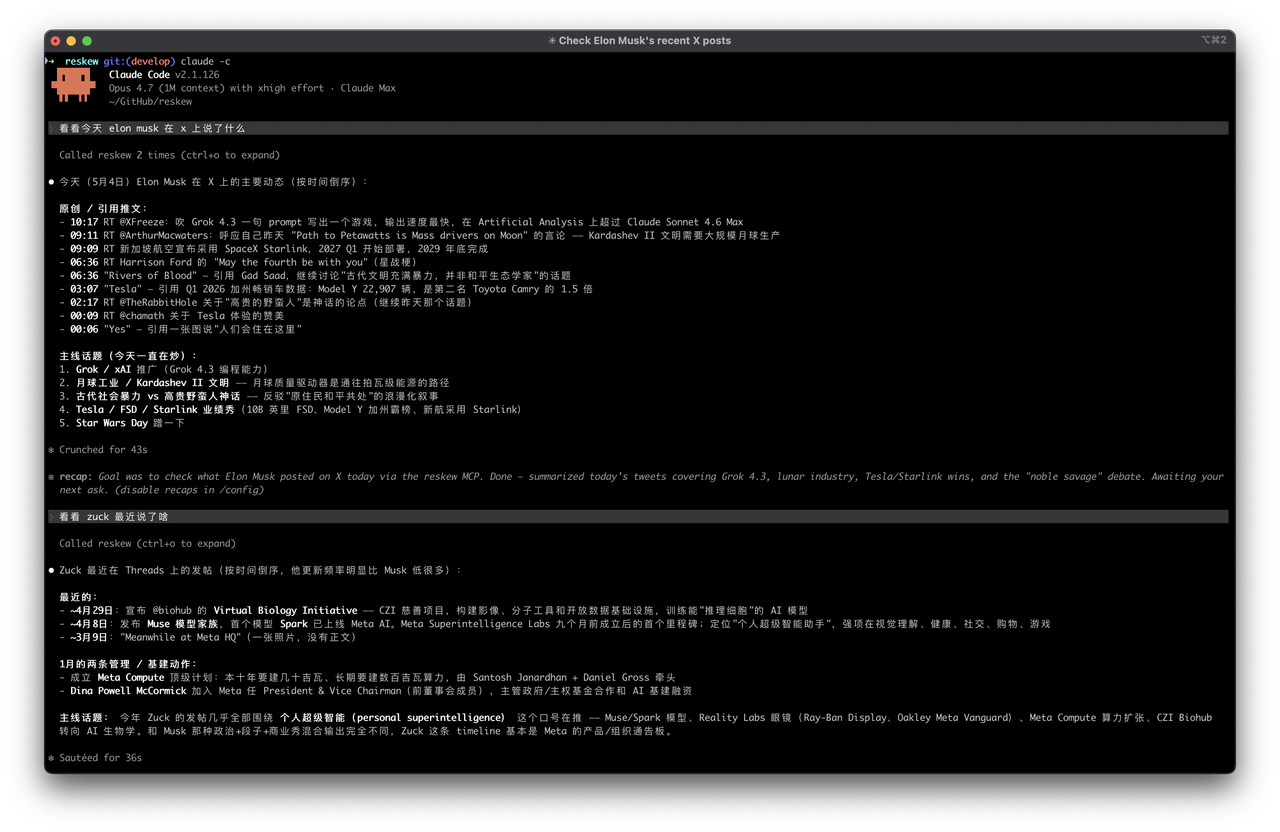Select the "Claude Code v2.1.126" version text
Screen dimensions: 1280x832
pyautogui.click(x=164, y=75)
